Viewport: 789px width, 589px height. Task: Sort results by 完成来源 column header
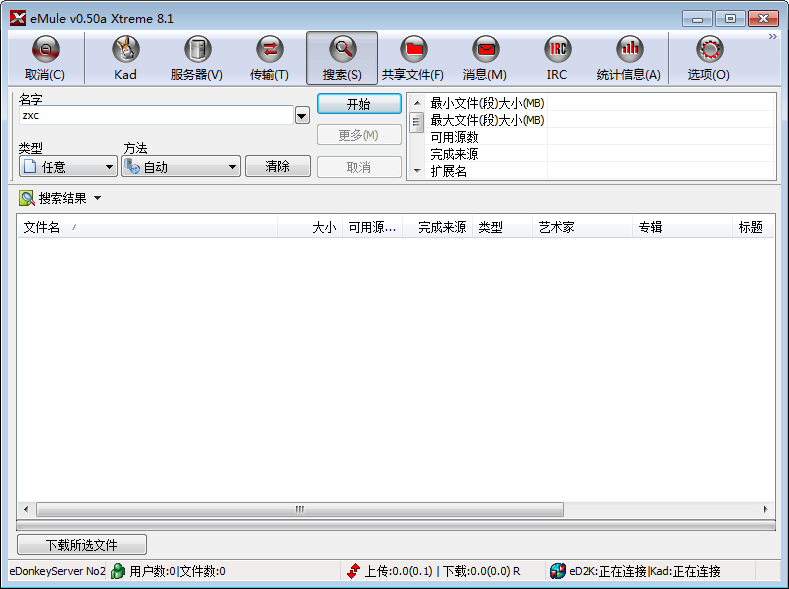pyautogui.click(x=437, y=227)
